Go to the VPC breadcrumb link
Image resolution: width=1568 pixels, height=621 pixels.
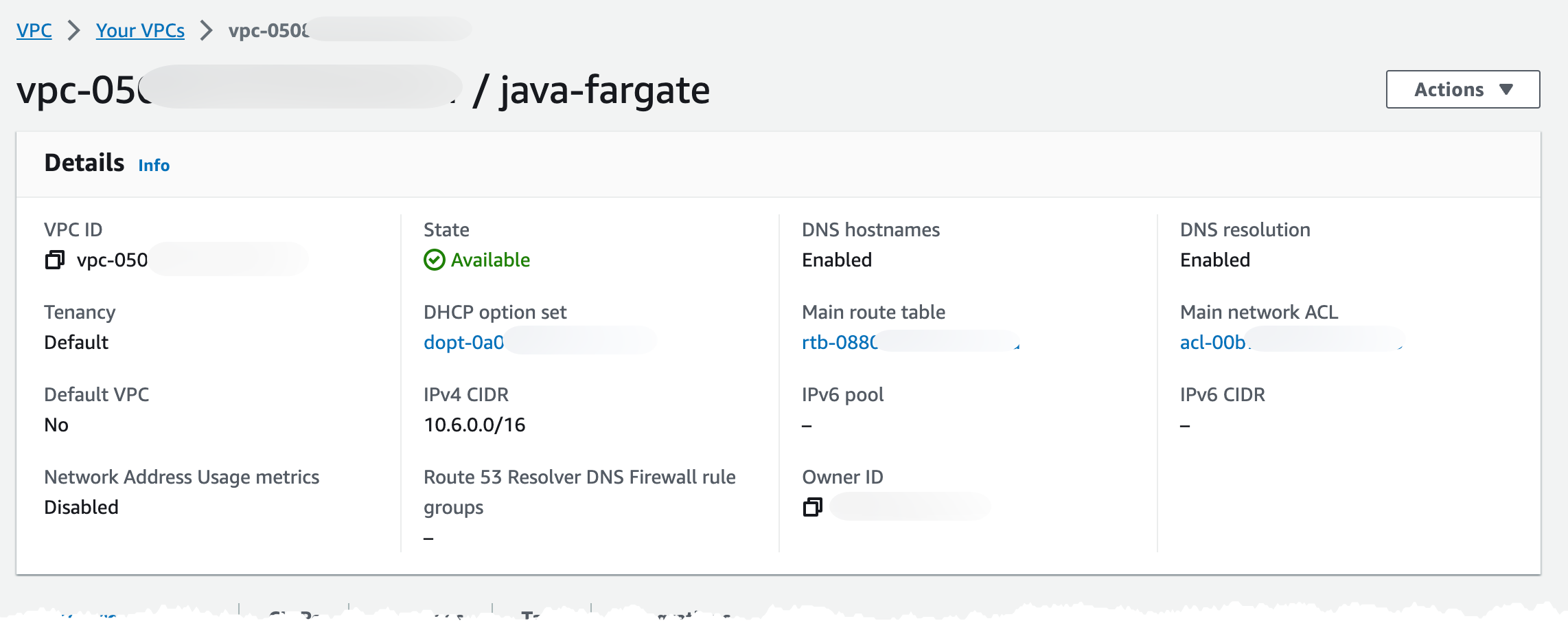(x=34, y=30)
